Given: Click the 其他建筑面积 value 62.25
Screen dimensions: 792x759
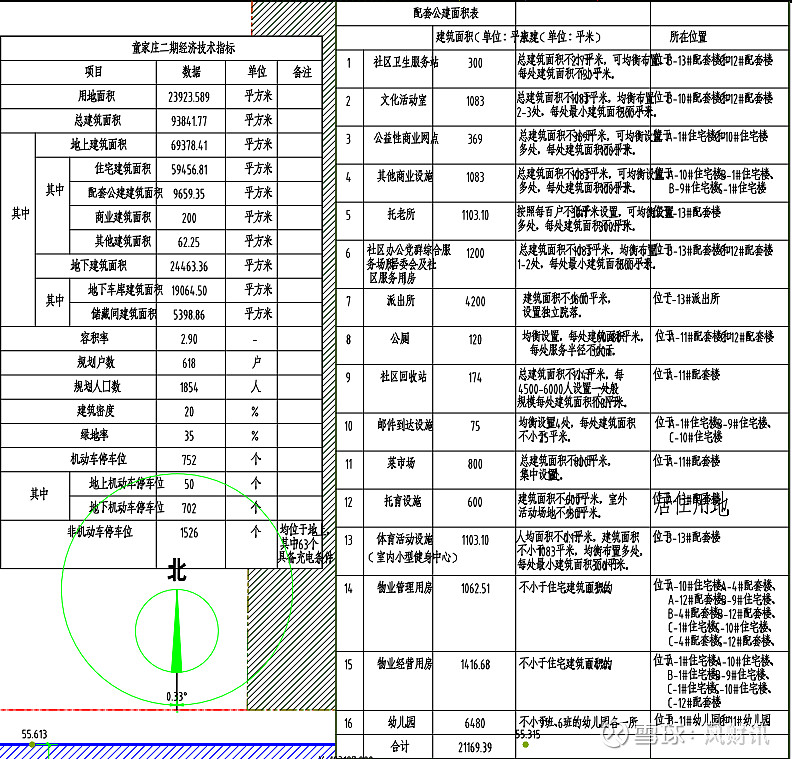Looking at the screenshot, I should 189,242.
